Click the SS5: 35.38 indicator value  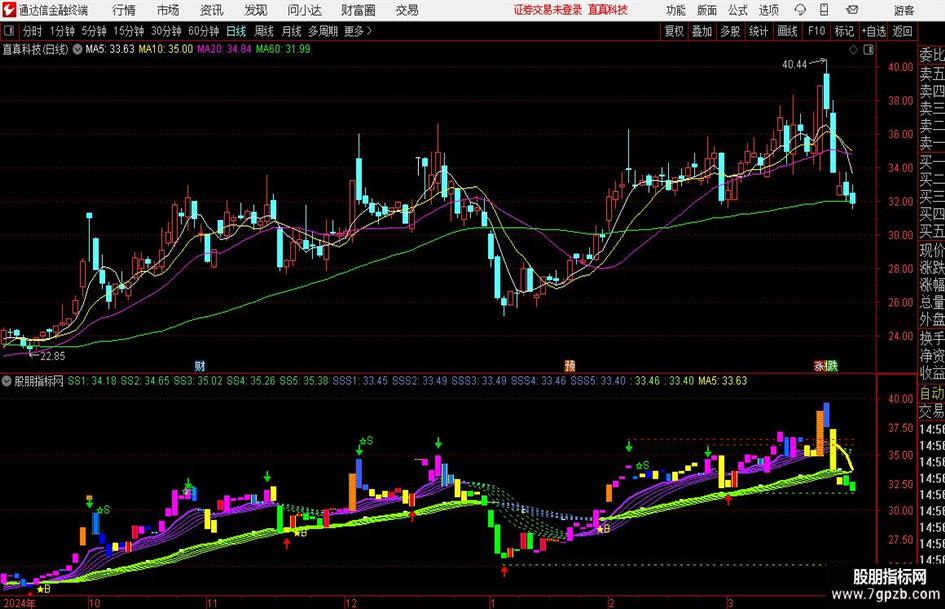click(304, 381)
